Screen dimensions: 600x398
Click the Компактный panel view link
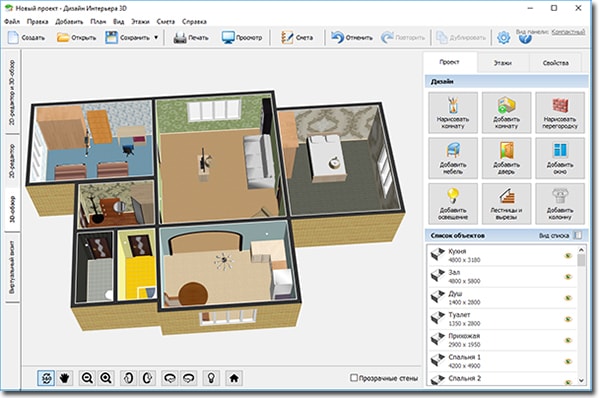(x=568, y=32)
